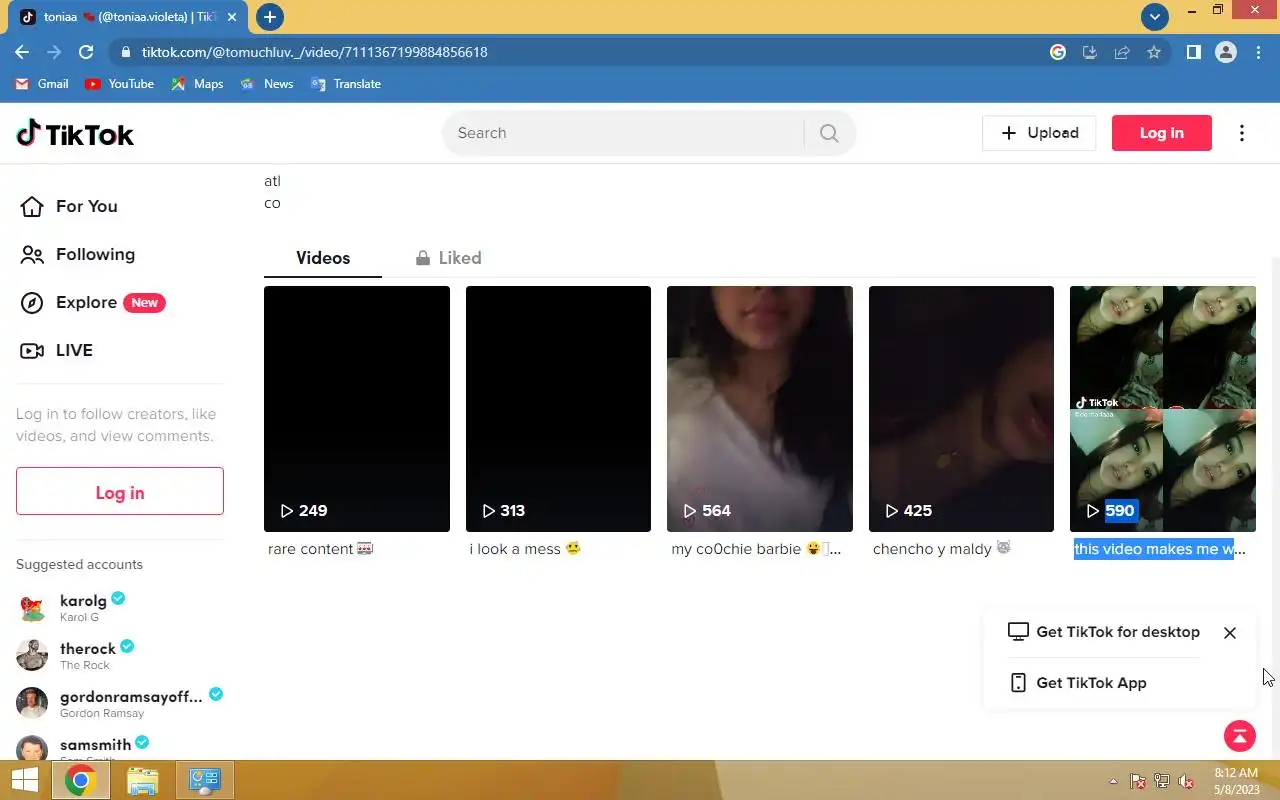Open File Explorer from the taskbar
Screen dimensions: 1280x800
143,780
